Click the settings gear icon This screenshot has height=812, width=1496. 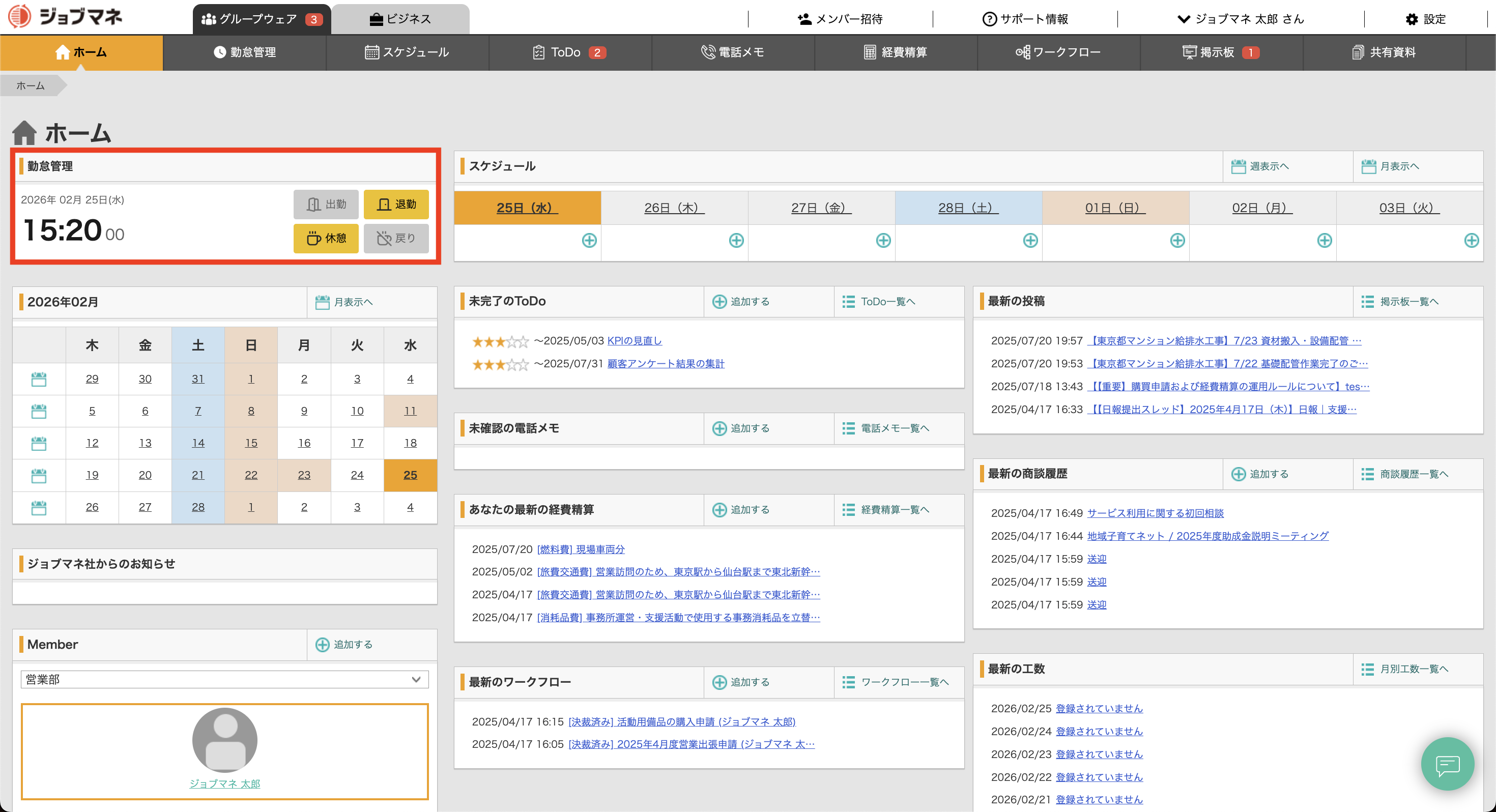click(x=1411, y=19)
